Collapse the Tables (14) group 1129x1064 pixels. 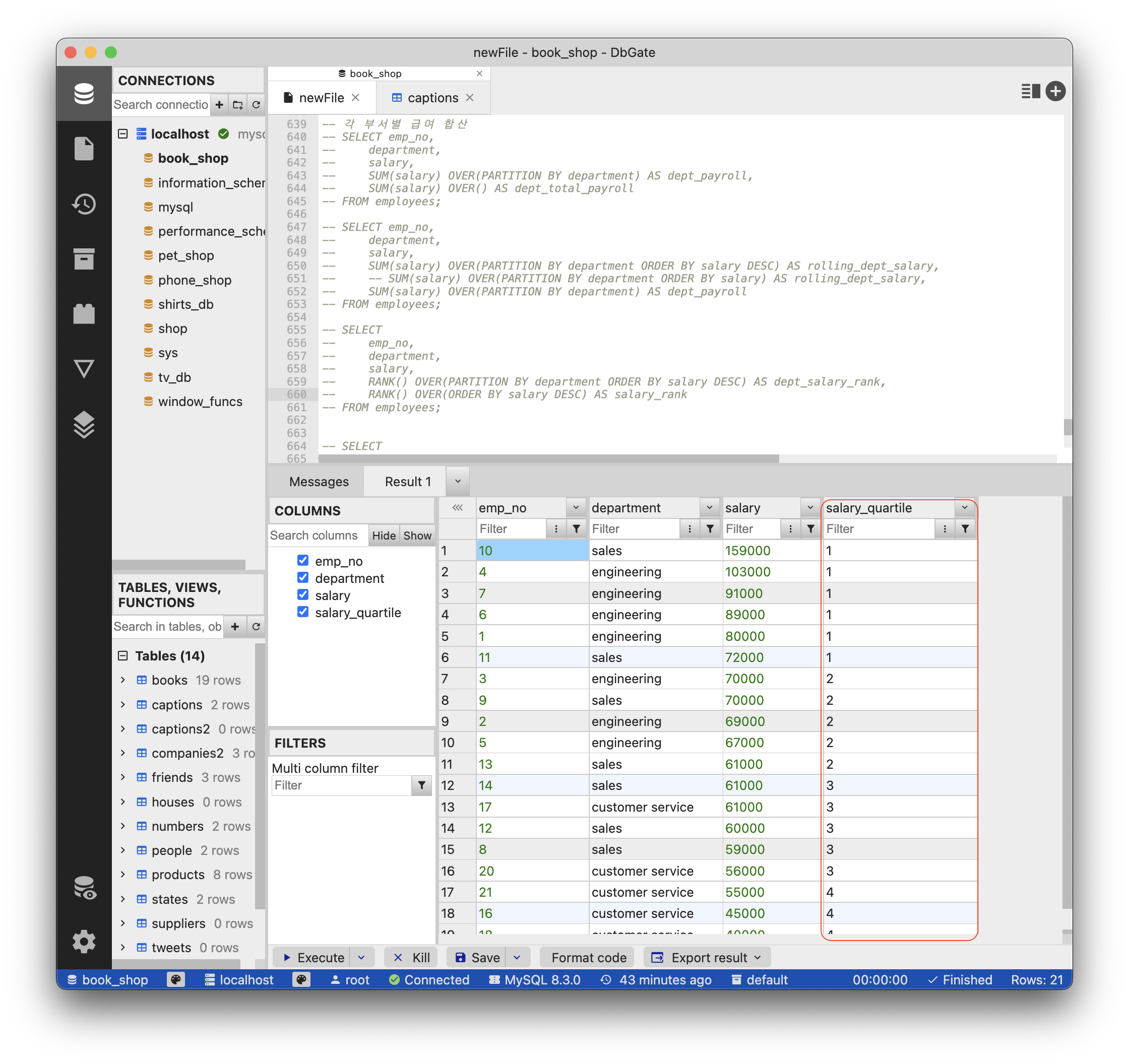[122, 655]
